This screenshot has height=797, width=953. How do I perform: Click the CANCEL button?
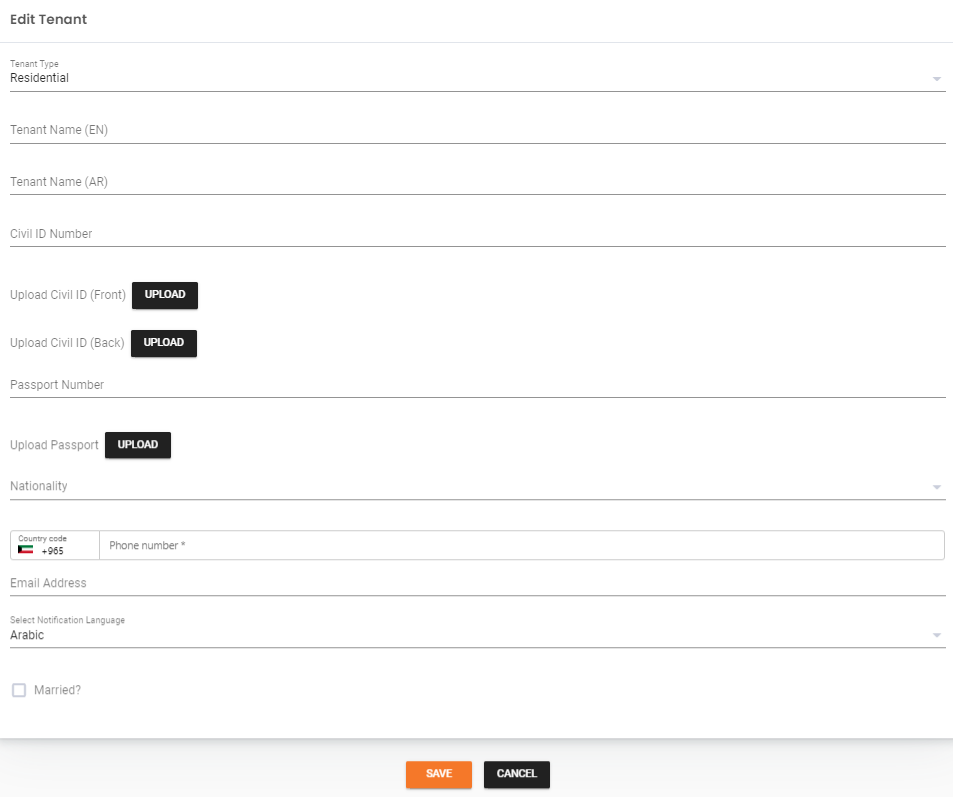pos(516,773)
